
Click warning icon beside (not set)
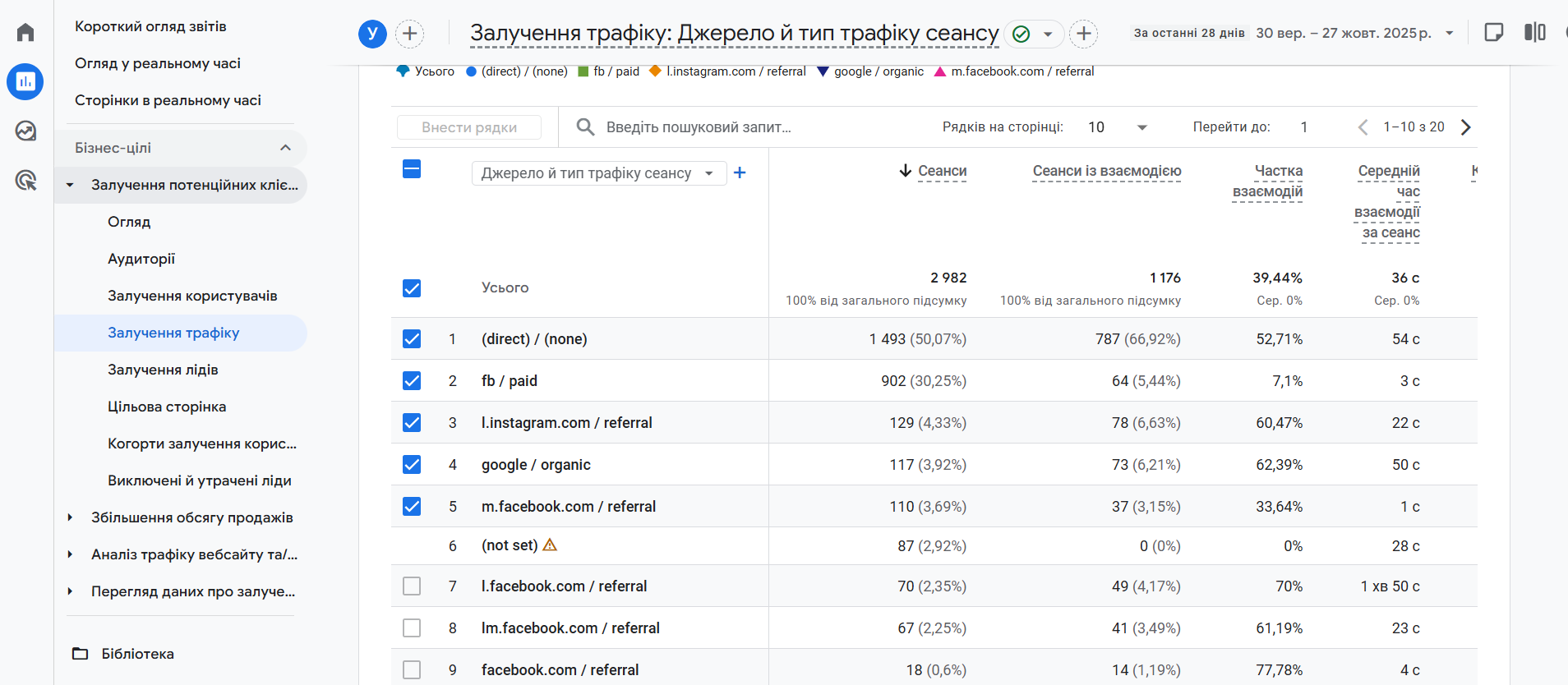pyautogui.click(x=550, y=545)
